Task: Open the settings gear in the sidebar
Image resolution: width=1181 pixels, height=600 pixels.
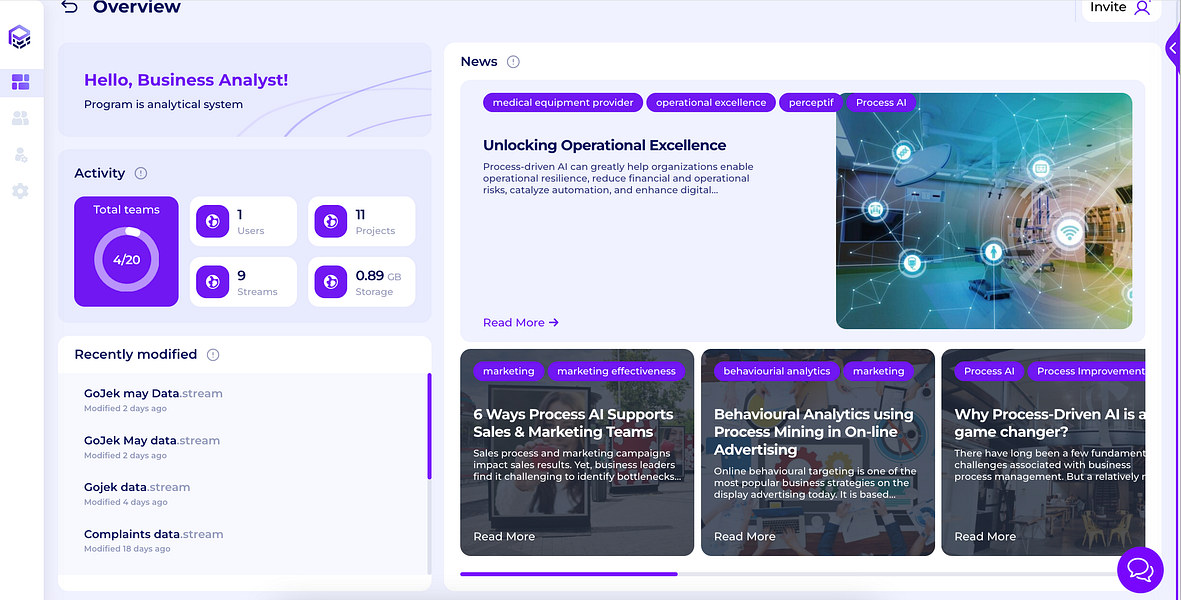Action: coord(20,191)
